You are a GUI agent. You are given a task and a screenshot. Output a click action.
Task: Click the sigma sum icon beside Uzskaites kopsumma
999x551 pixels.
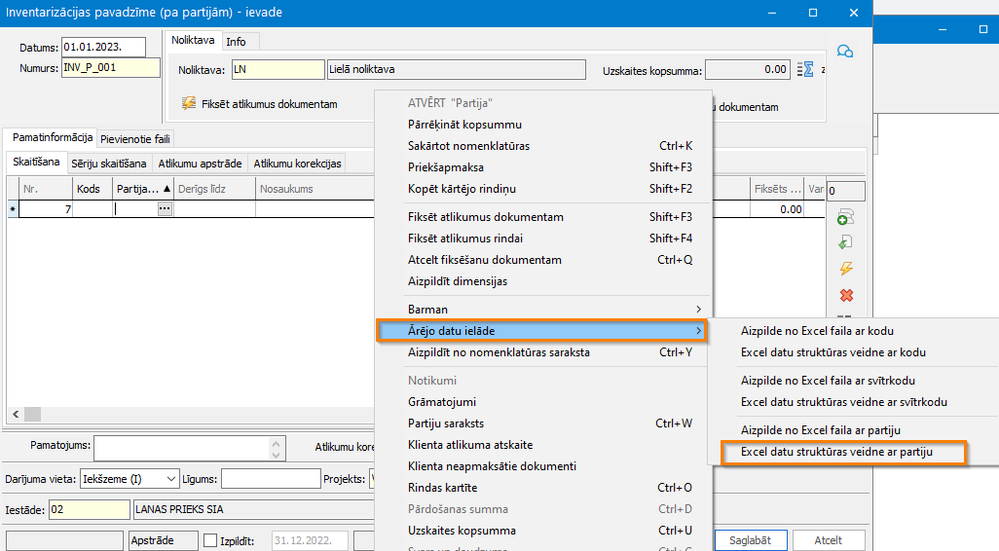pyautogui.click(x=805, y=70)
